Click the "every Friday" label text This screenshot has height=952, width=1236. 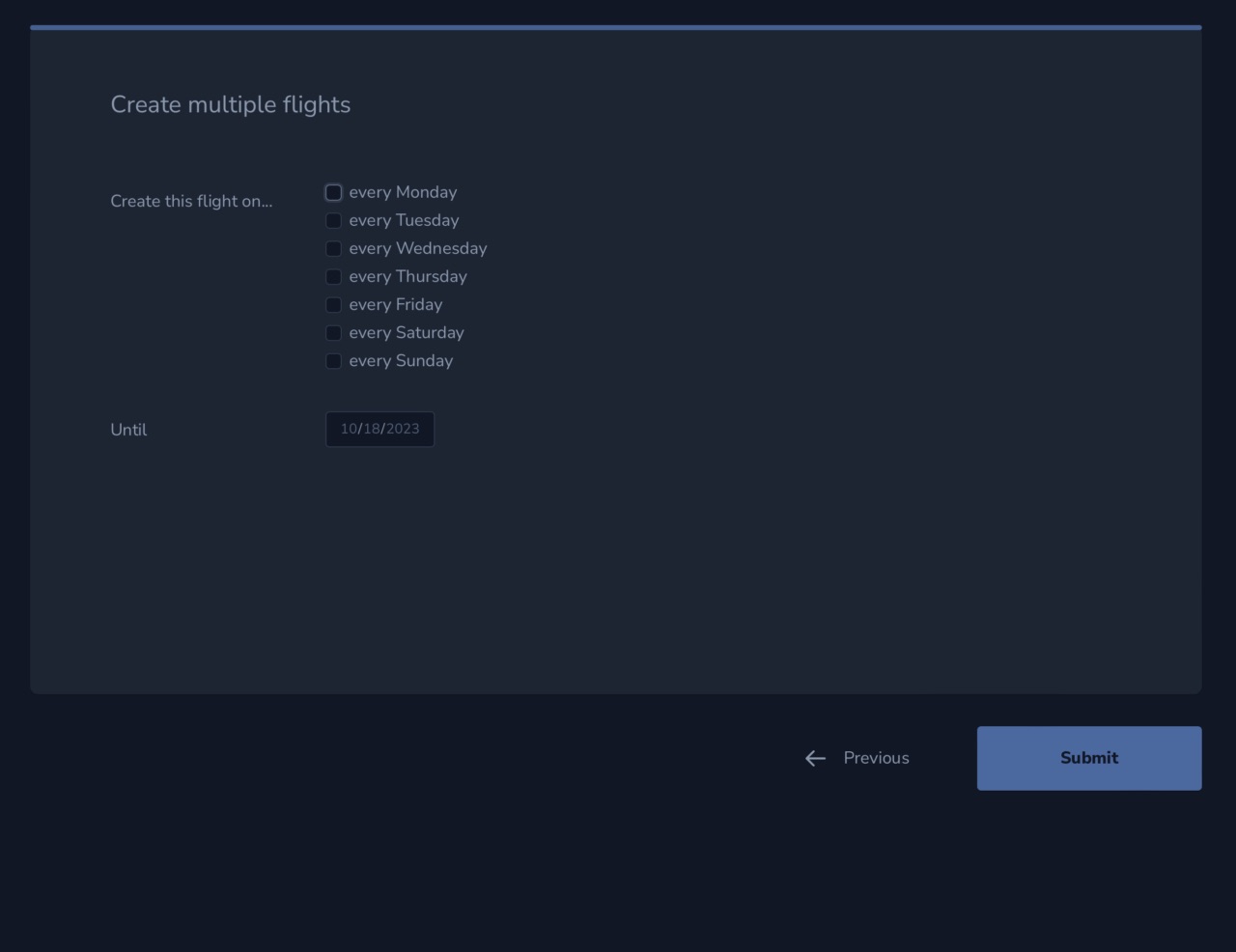point(395,305)
